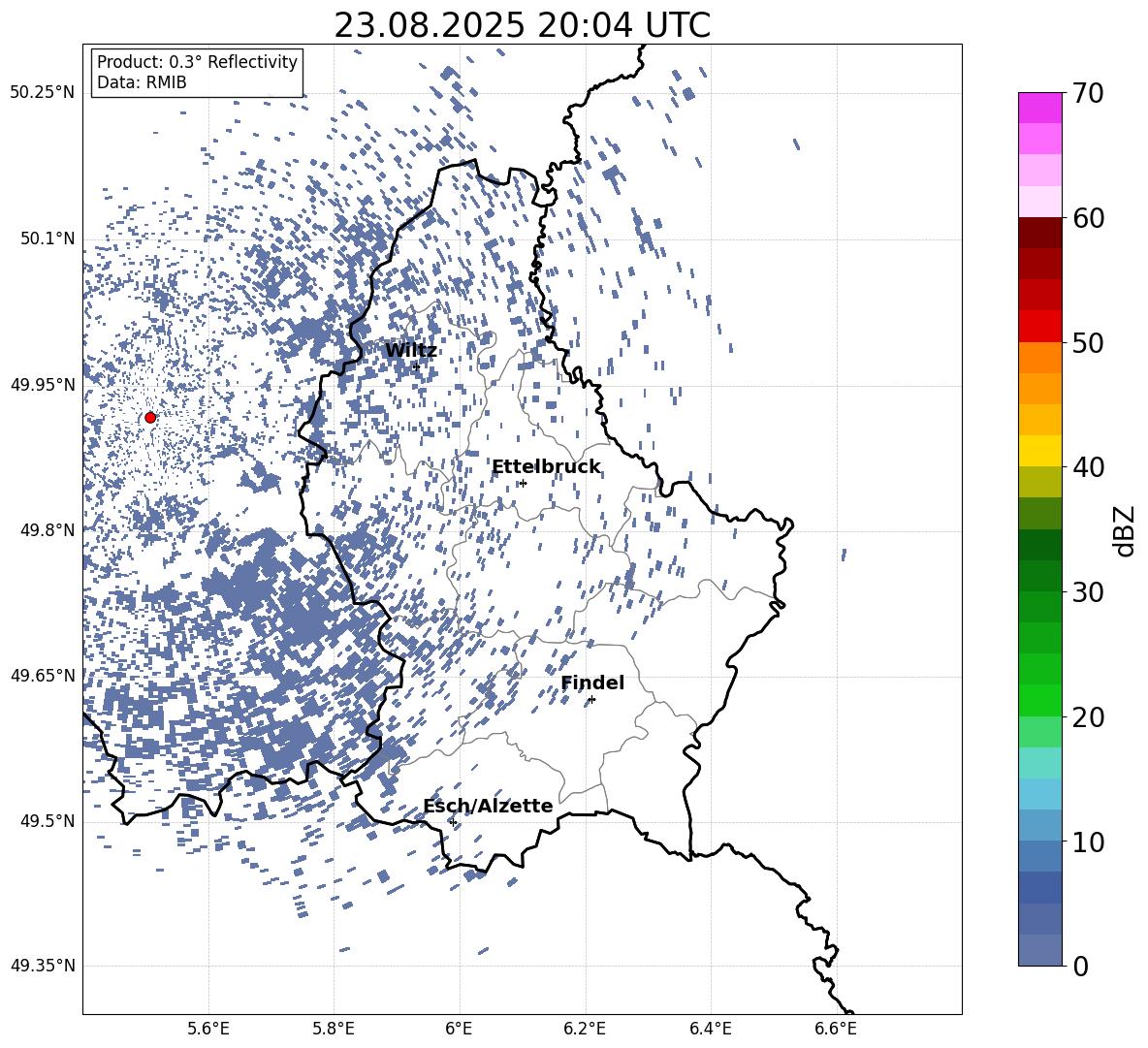Click the 6.6°E longitude label
The height and width of the screenshot is (1048, 1148).
click(x=836, y=1029)
